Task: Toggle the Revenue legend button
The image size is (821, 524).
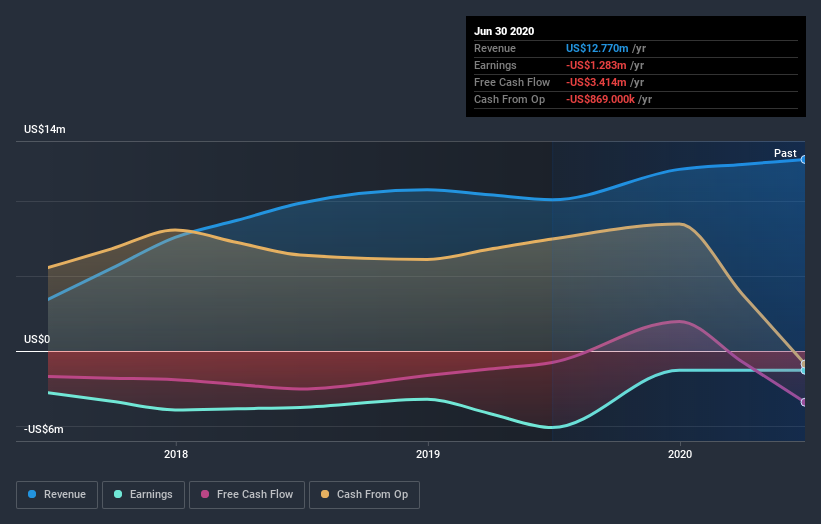Action: [57, 495]
